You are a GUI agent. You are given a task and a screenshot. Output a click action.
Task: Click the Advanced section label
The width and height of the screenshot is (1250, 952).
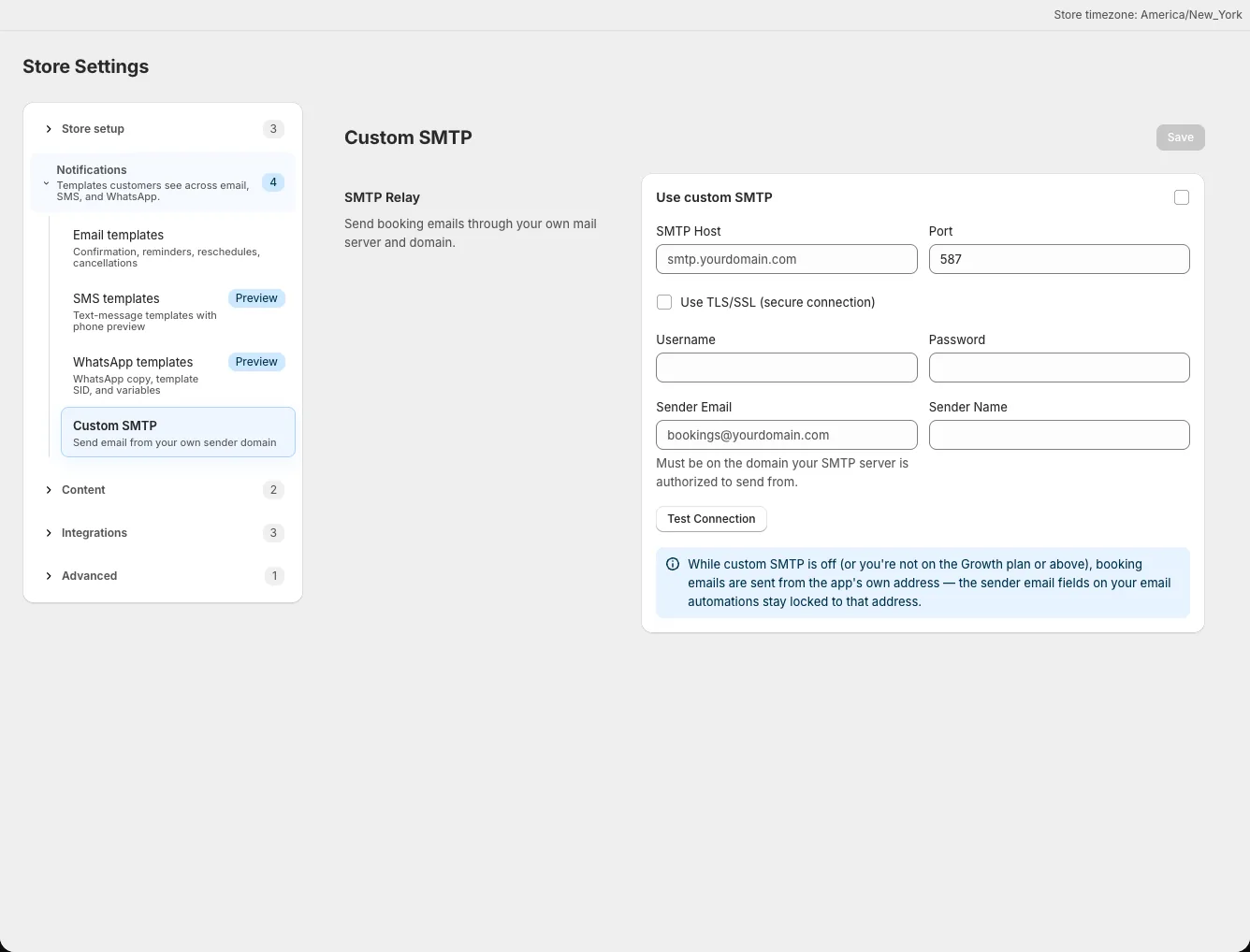(x=89, y=576)
